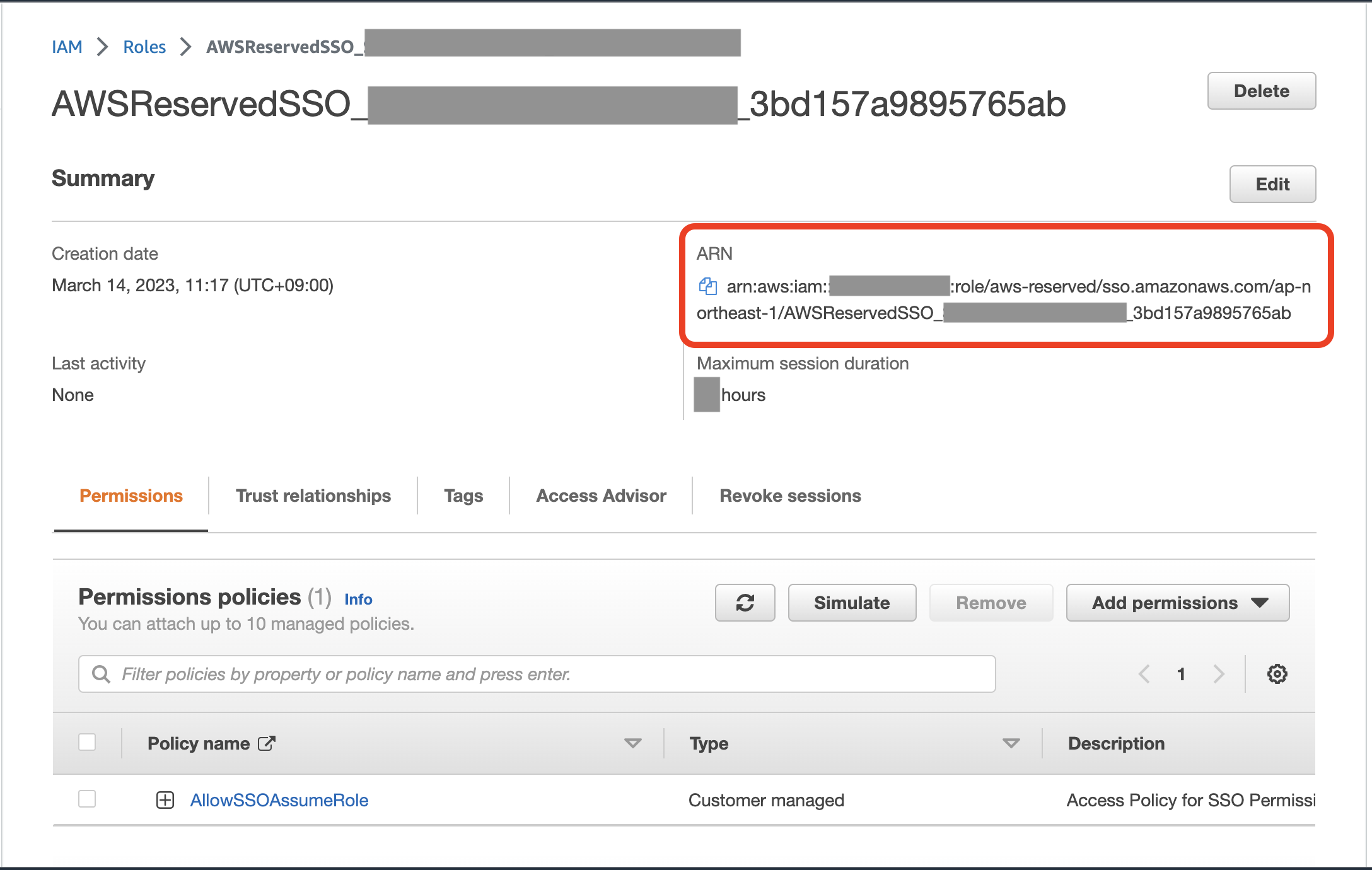Sort policies by the Policy name column
This screenshot has height=870, width=1372.
[632, 743]
